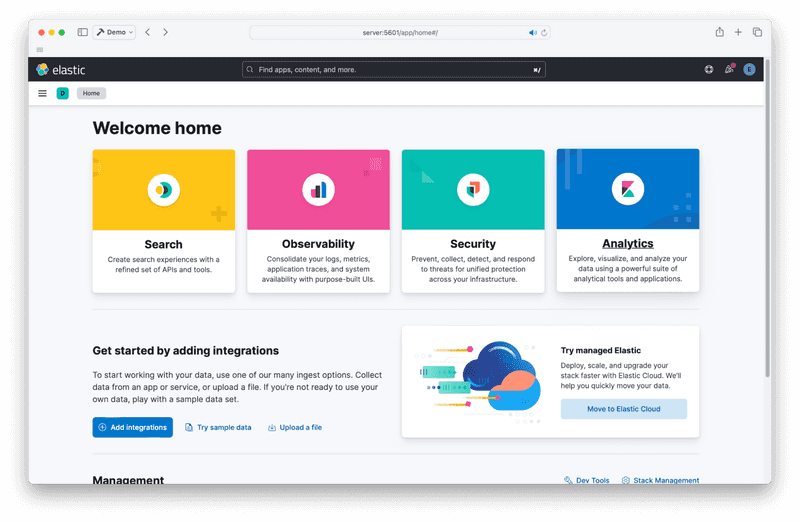Image resolution: width=800 pixels, height=522 pixels.
Task: Toggle the Safari sidebar
Action: click(83, 32)
